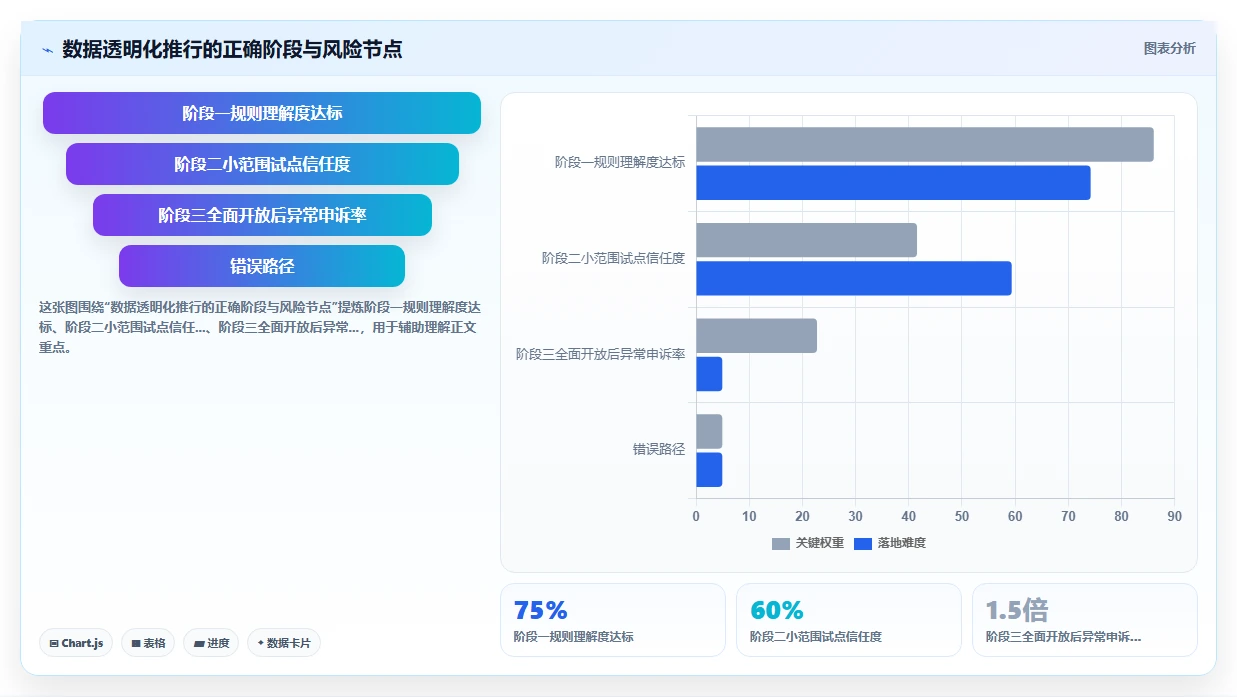Open the 图表分析 label in header
The height and width of the screenshot is (697, 1237).
click(x=1169, y=49)
